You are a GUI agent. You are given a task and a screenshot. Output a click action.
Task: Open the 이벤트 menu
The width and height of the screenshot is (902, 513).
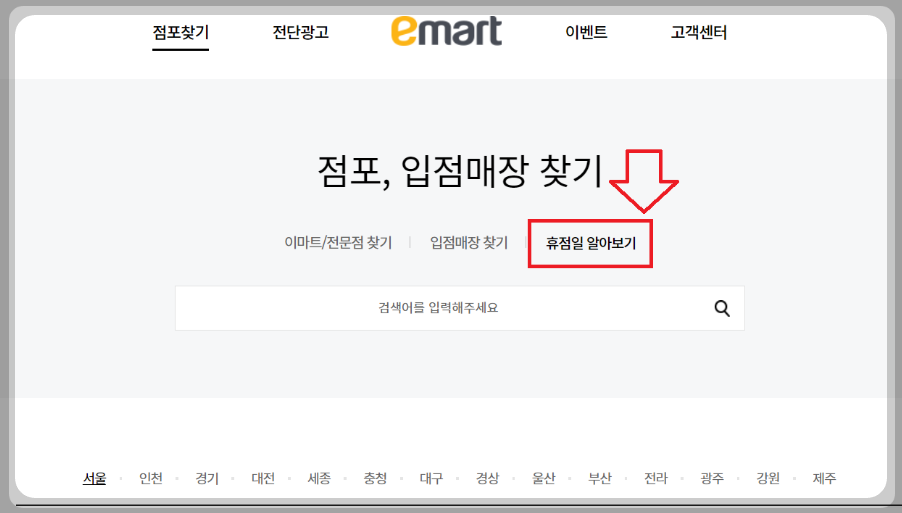click(586, 32)
